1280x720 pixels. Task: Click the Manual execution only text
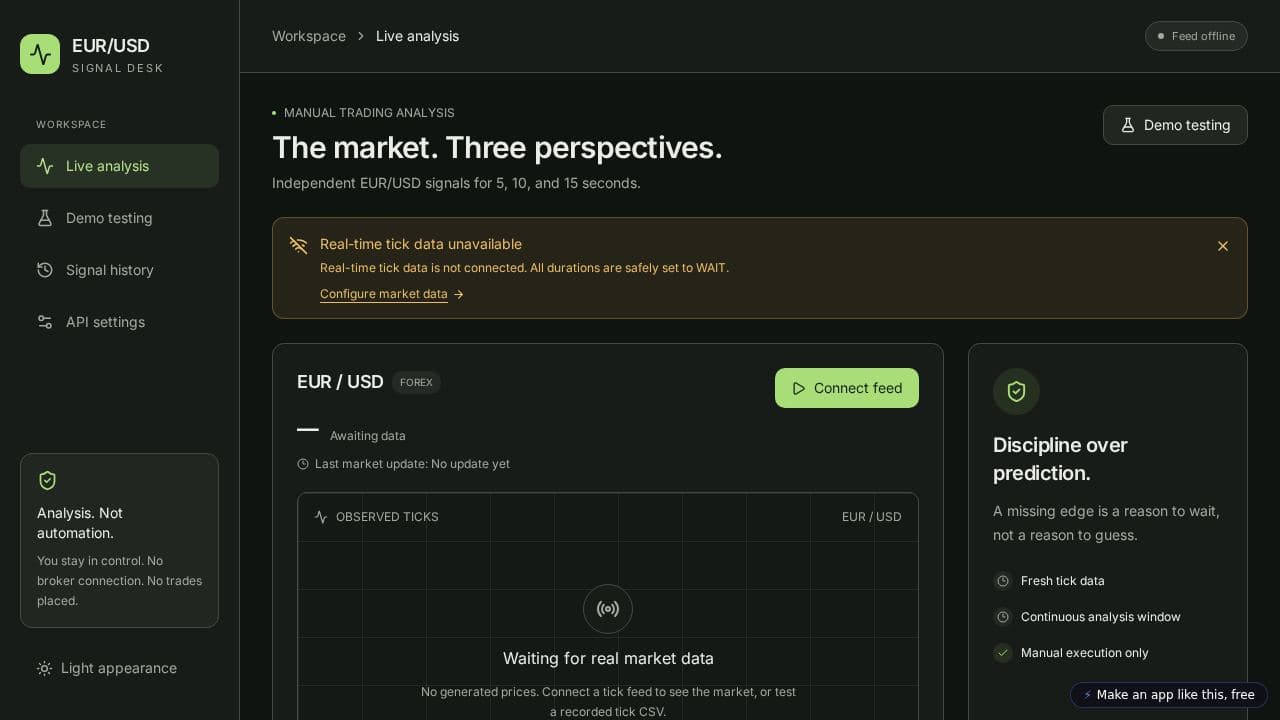(x=1085, y=653)
